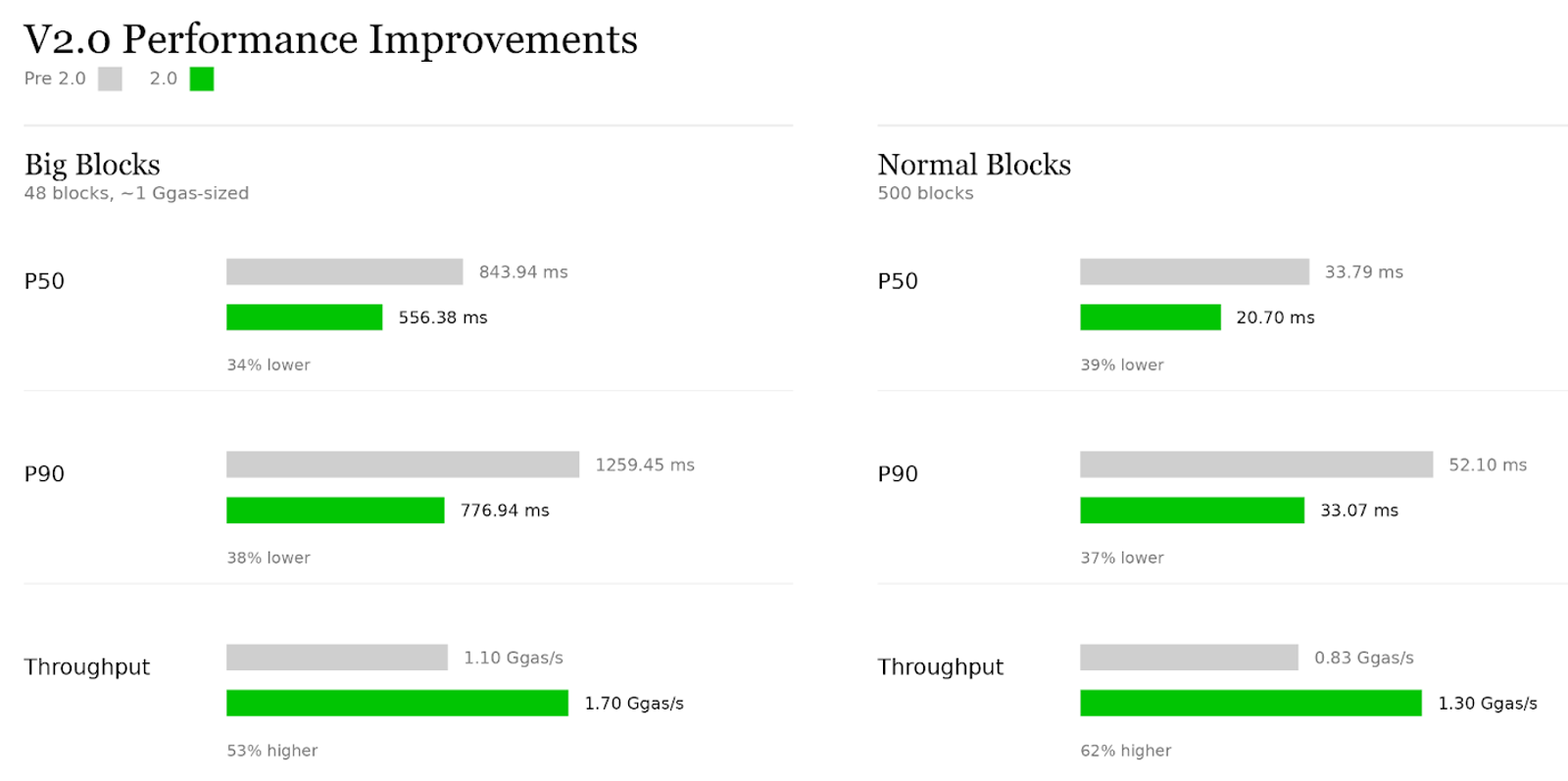Click the 1259.45 ms value label
The height and width of the screenshot is (781, 1568).
(645, 464)
